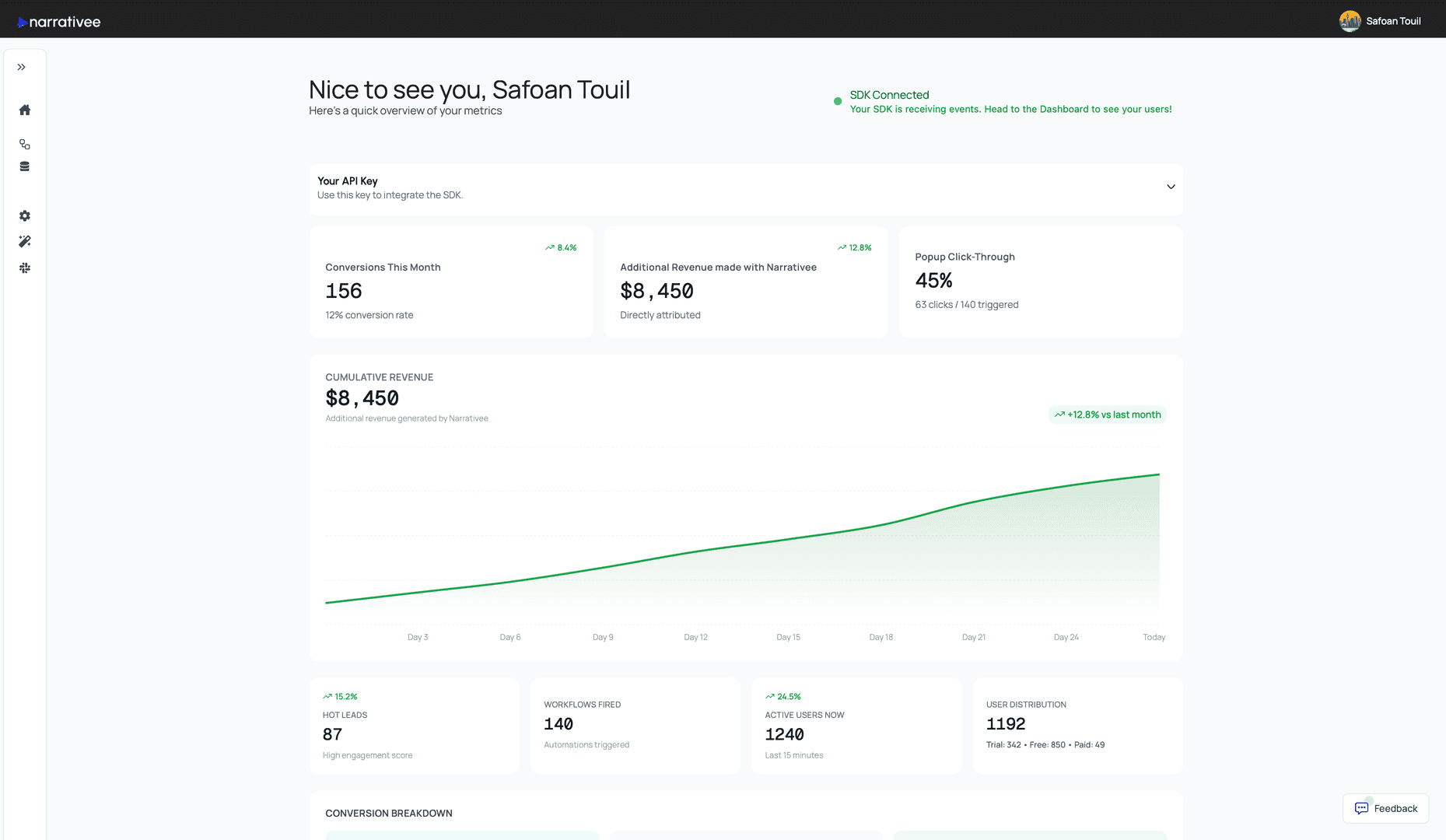Click the +12.8% vs last month badge

pyautogui.click(x=1107, y=415)
